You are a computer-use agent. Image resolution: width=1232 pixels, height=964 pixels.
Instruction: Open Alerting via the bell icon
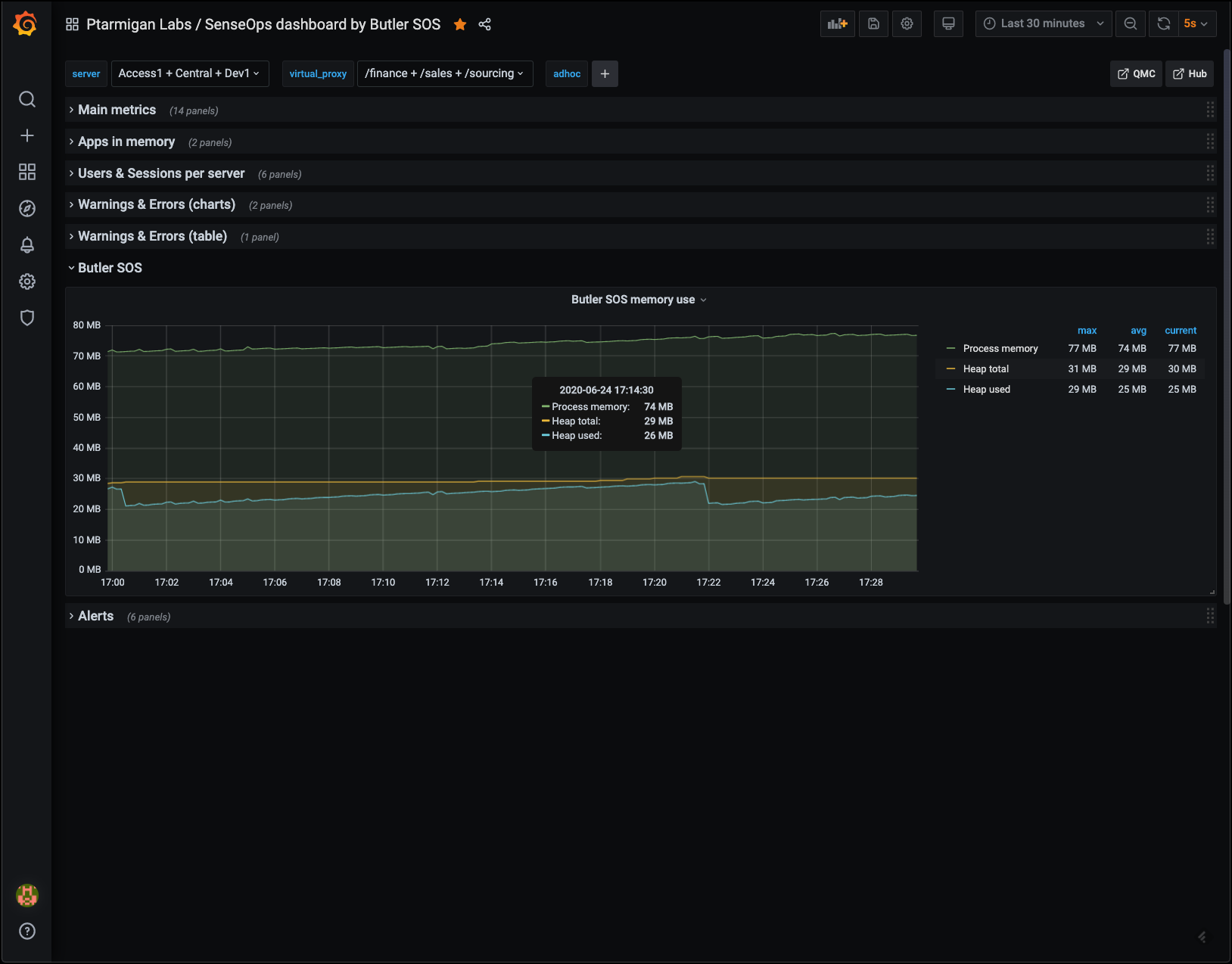26,244
